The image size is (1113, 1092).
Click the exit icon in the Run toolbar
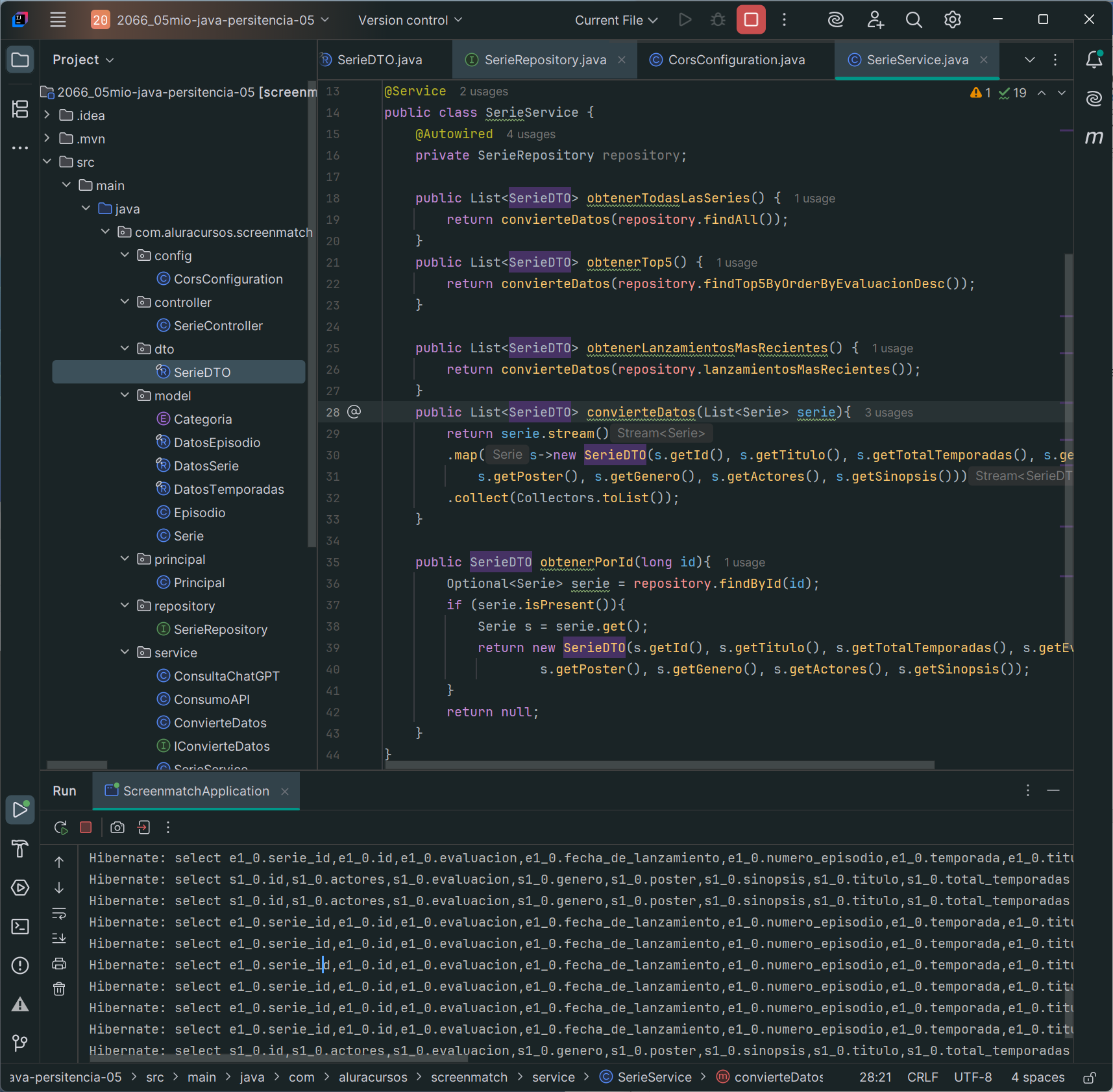click(x=143, y=827)
